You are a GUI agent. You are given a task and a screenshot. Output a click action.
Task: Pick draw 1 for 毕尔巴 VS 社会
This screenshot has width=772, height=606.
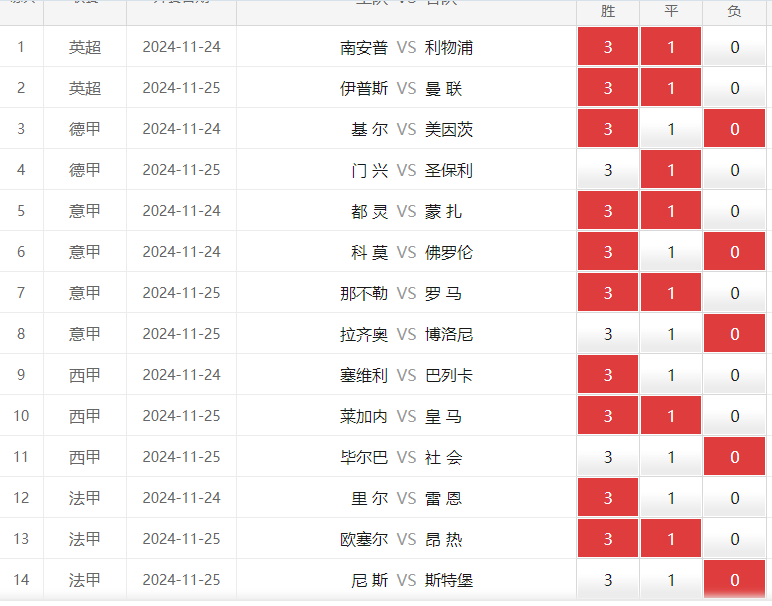[x=671, y=456]
